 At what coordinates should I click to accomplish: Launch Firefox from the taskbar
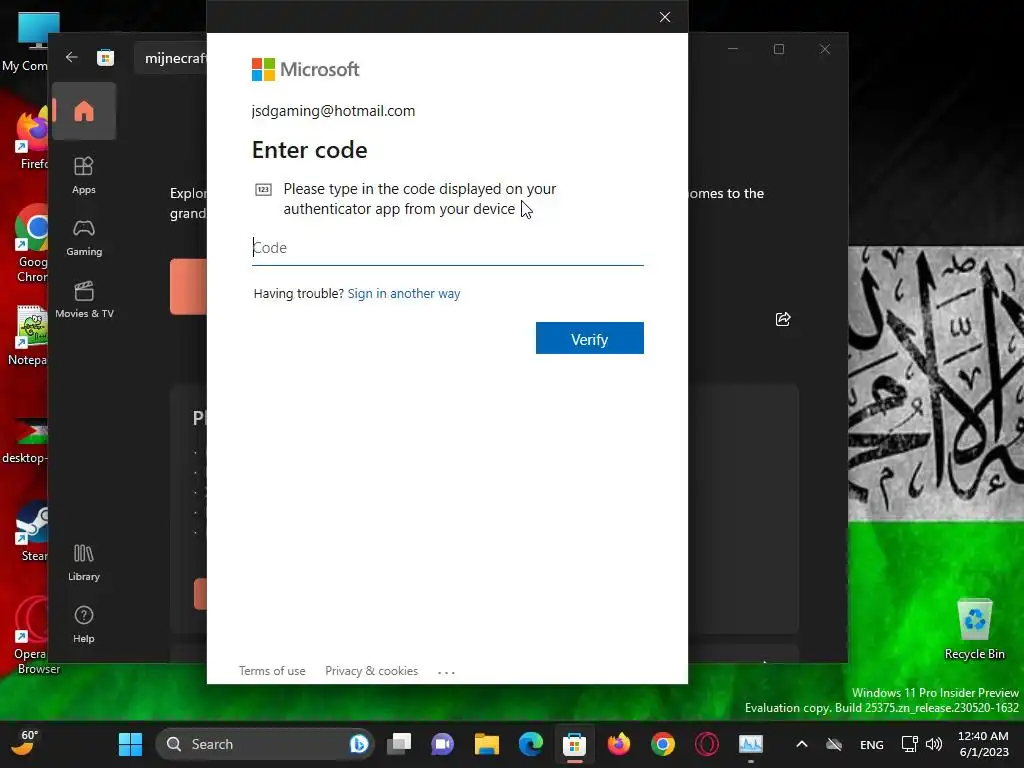pyautogui.click(x=618, y=744)
